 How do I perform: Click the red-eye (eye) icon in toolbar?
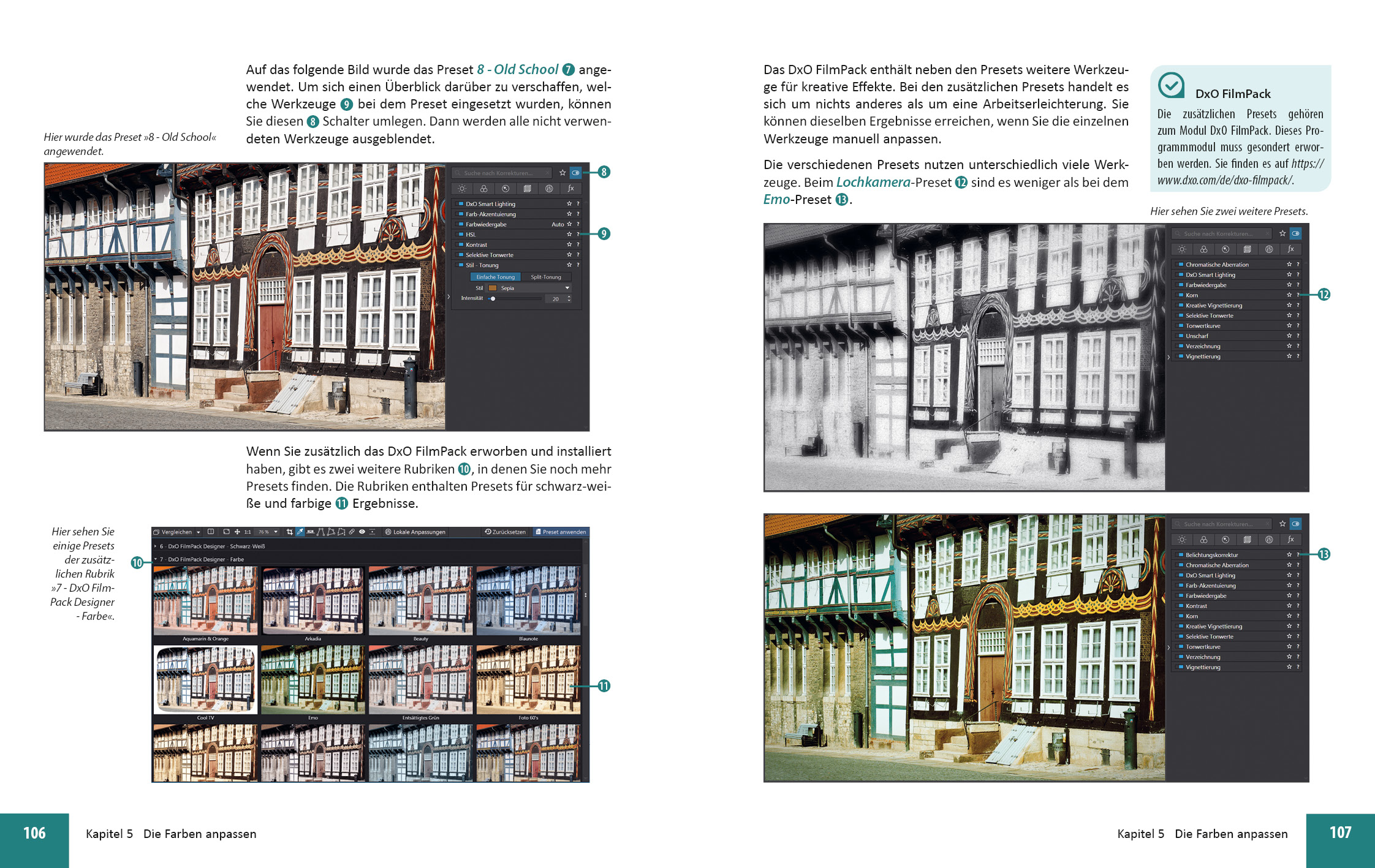[x=362, y=532]
